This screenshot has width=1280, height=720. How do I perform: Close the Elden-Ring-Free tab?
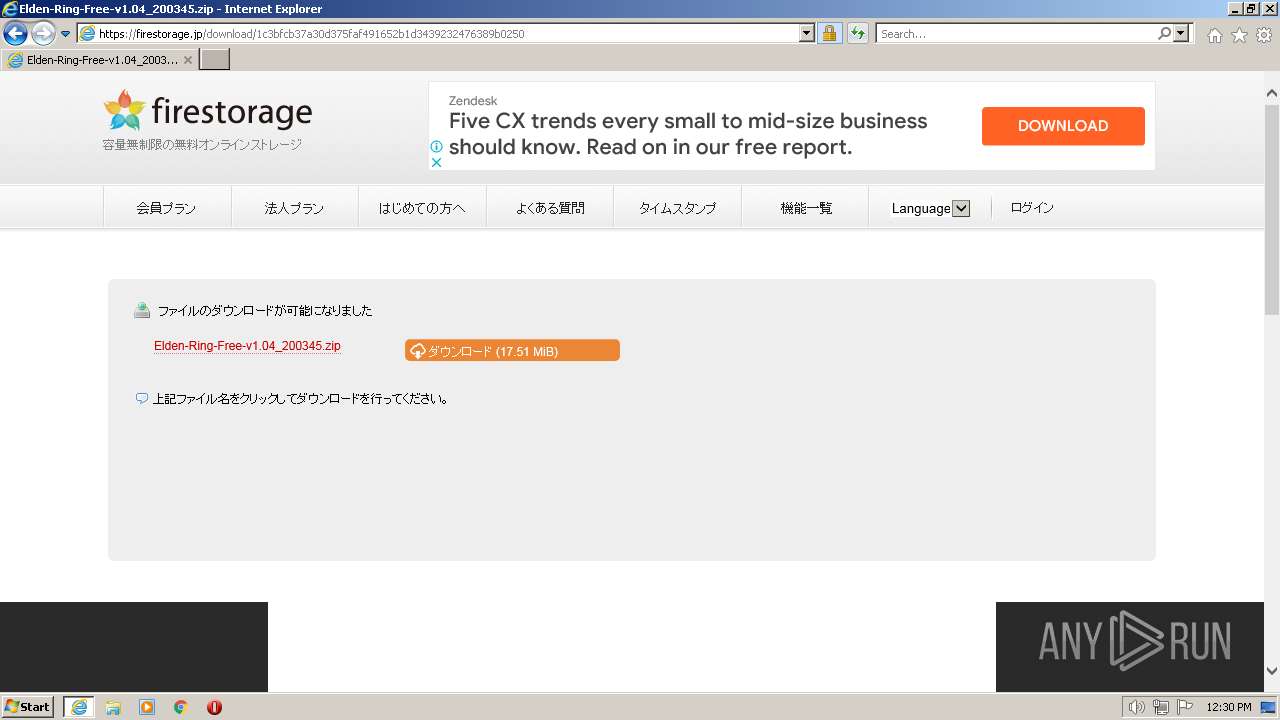188,60
